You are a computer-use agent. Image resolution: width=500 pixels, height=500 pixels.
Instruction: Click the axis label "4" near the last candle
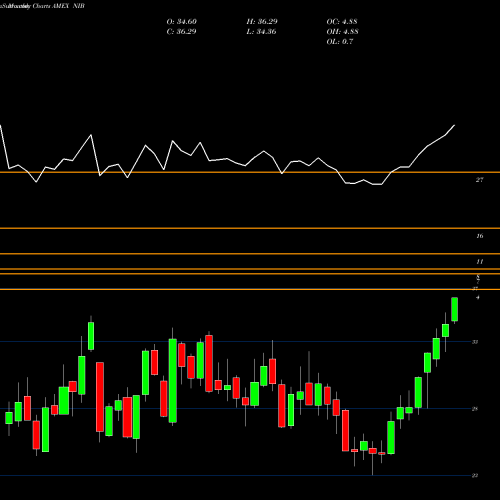[x=478, y=297]
